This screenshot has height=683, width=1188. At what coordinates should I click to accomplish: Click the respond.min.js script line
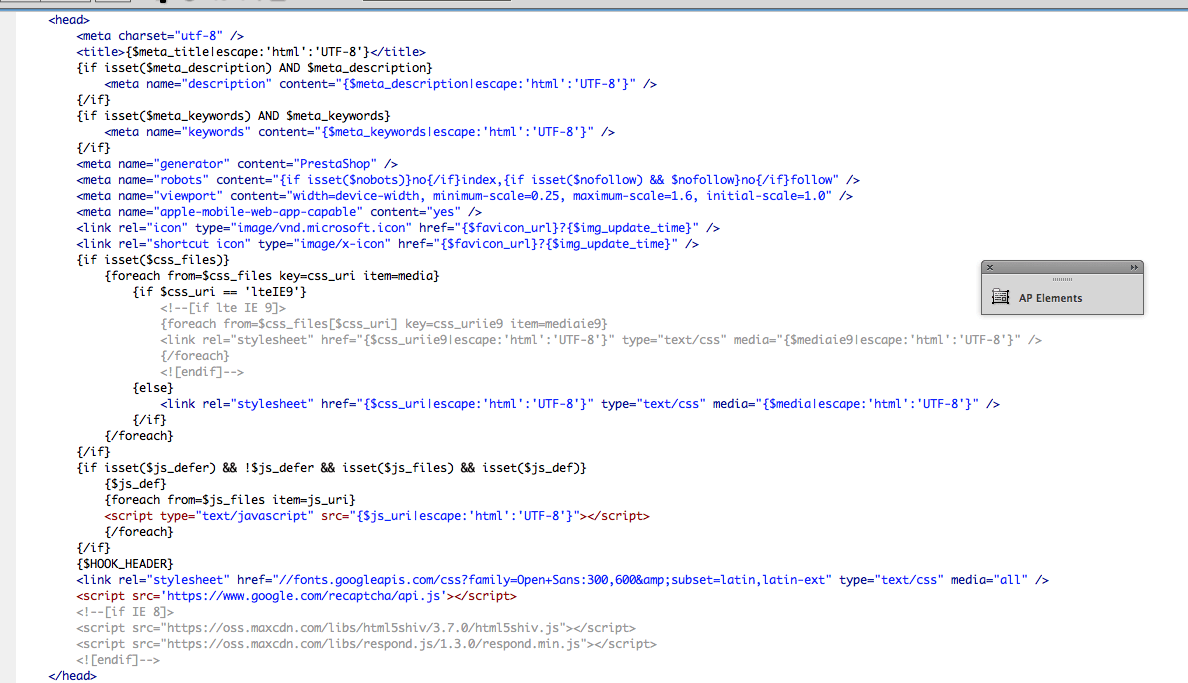(x=366, y=644)
